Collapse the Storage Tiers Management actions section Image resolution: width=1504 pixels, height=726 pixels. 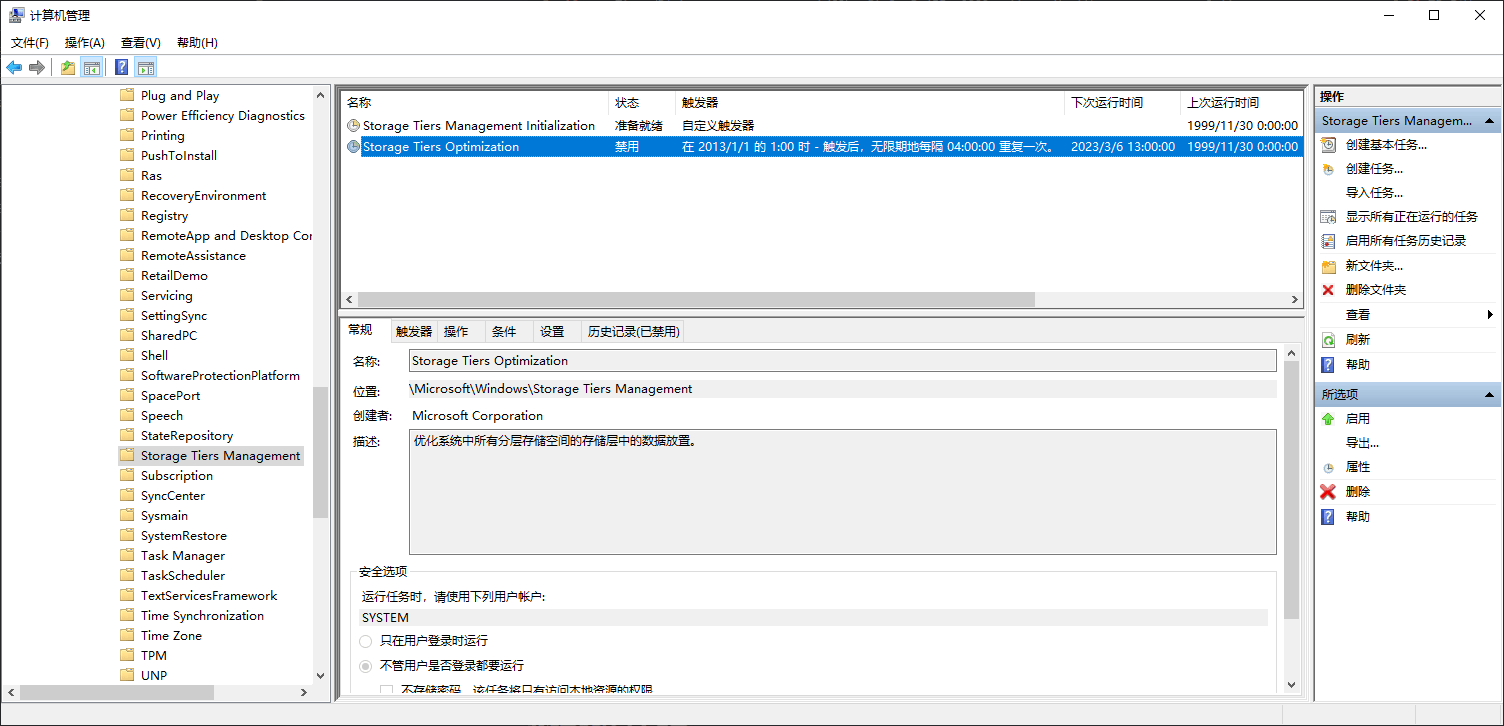pyautogui.click(x=1489, y=121)
